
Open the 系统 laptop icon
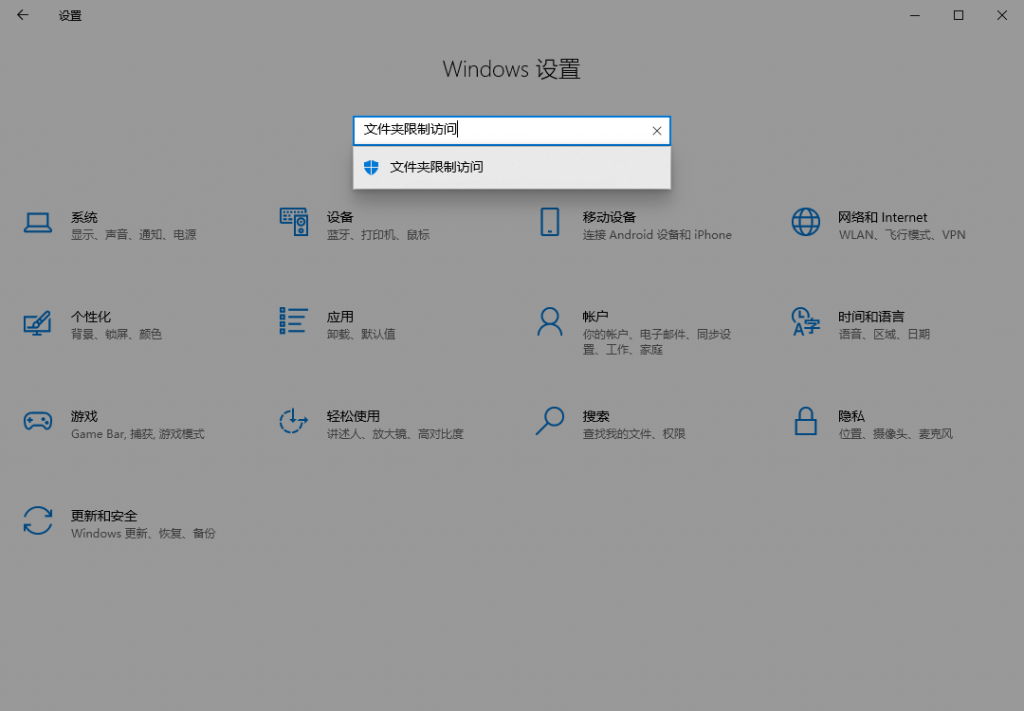coord(38,223)
